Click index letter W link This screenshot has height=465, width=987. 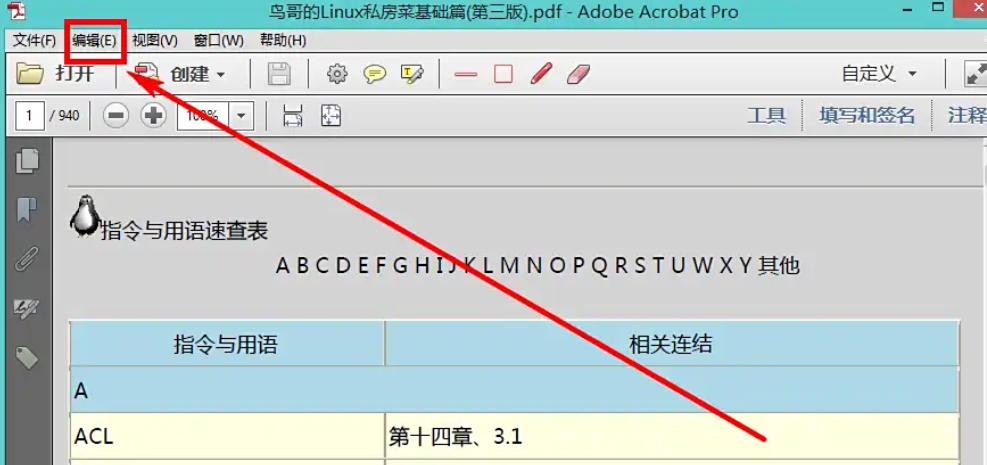[x=702, y=266]
